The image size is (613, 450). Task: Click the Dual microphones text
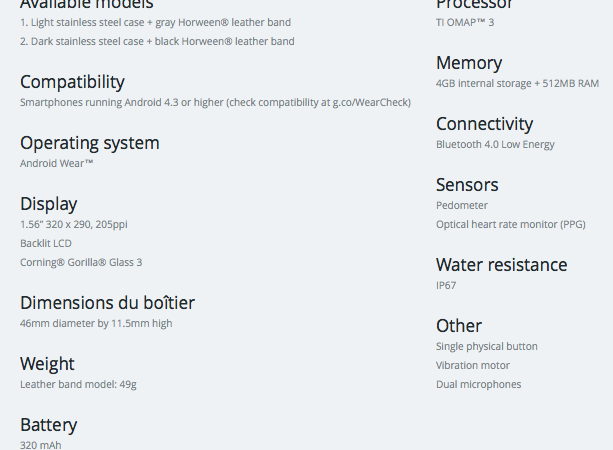(478, 384)
